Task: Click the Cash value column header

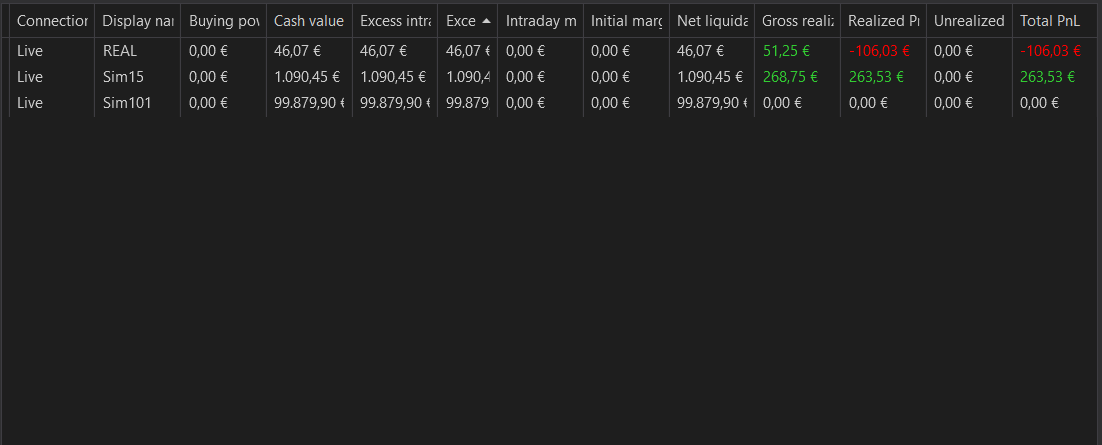Action: [x=309, y=21]
